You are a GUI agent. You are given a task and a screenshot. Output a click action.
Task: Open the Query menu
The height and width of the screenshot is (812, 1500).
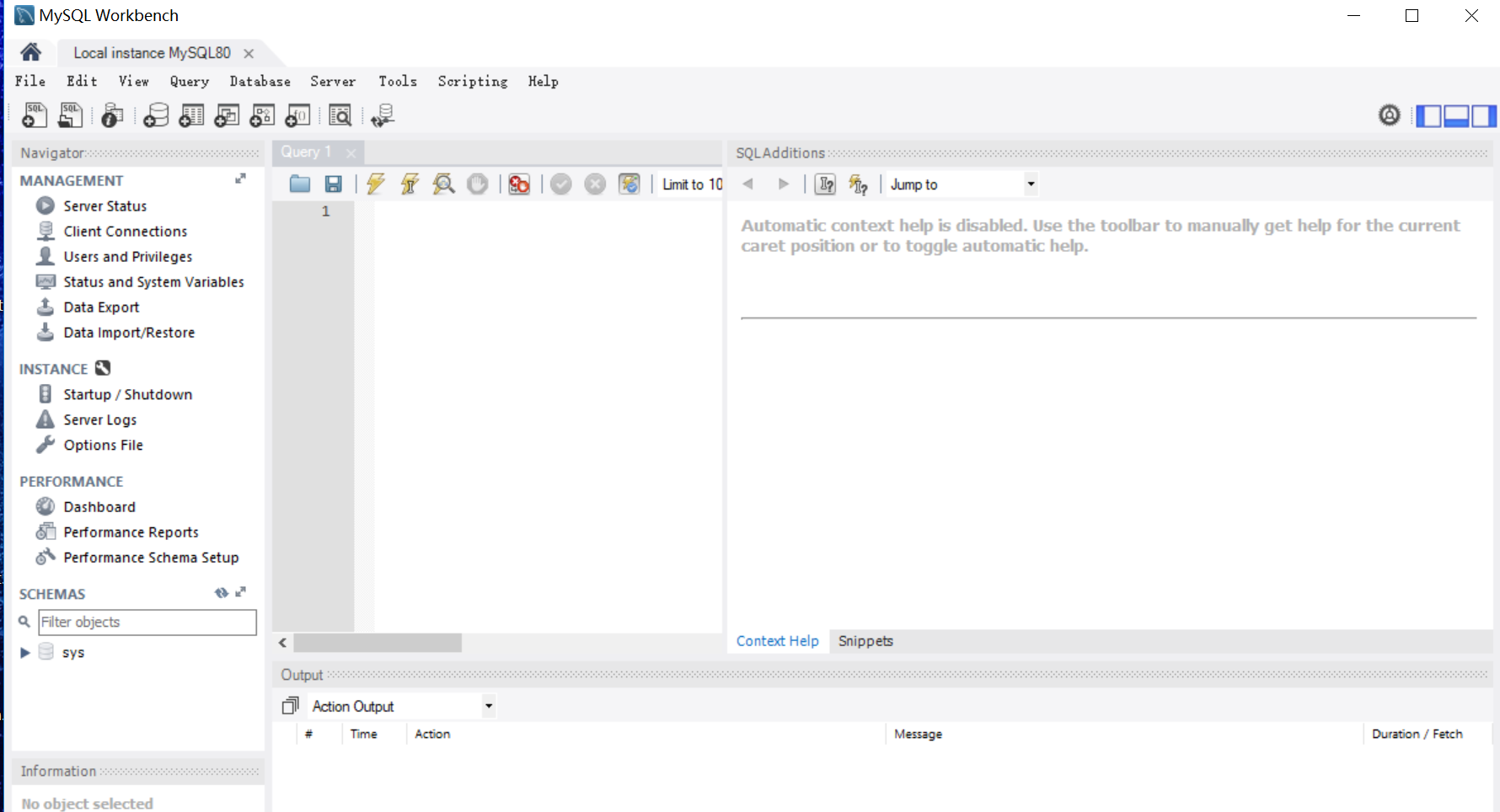pyautogui.click(x=190, y=81)
